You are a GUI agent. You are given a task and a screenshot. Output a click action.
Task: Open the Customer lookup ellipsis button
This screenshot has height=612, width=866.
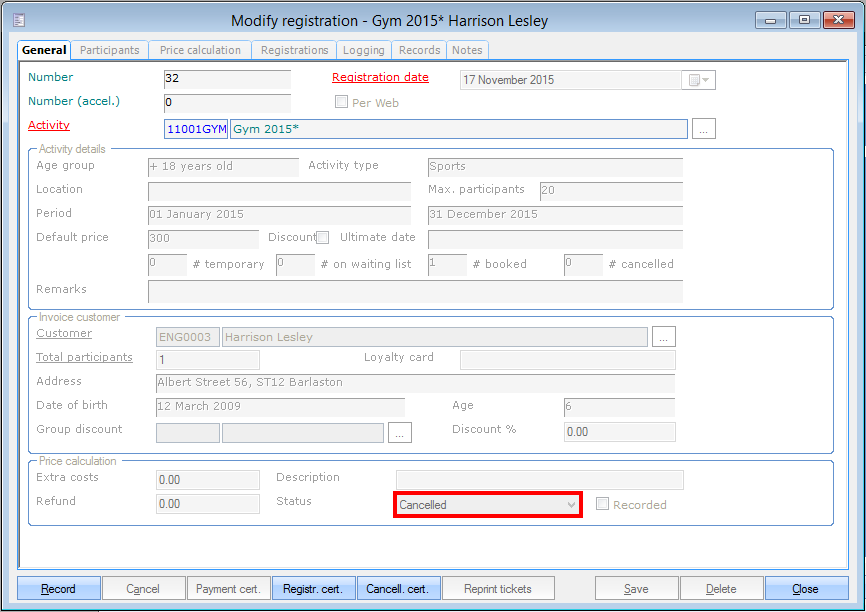(664, 337)
